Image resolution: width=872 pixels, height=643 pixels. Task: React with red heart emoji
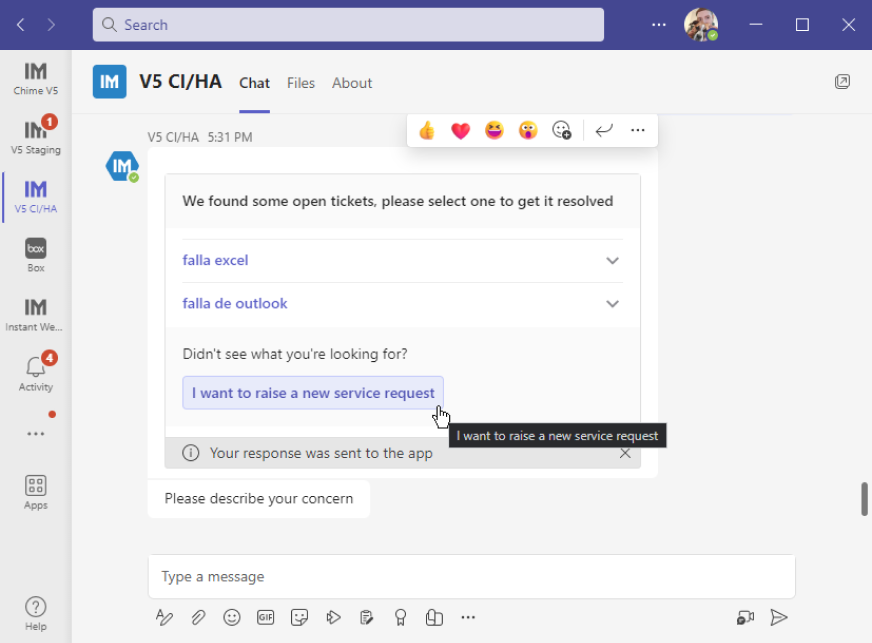[x=460, y=131]
